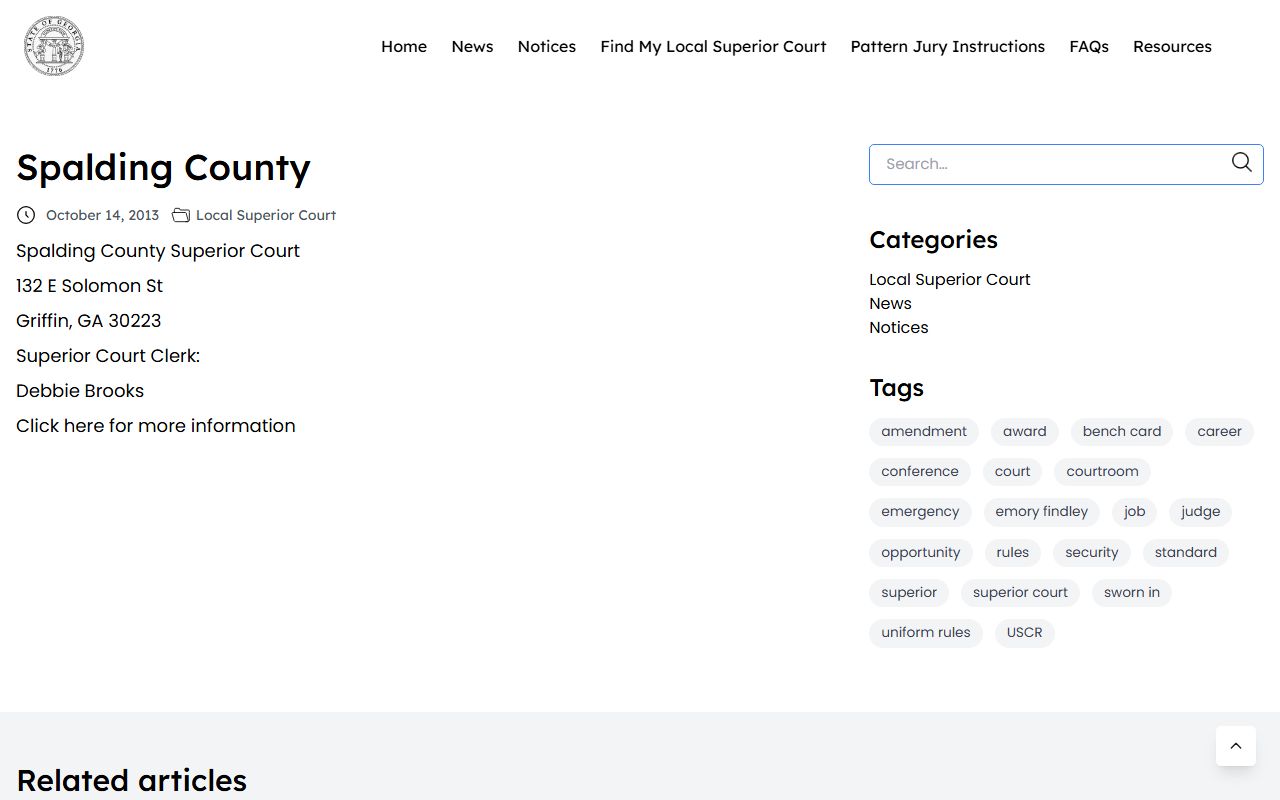Select the rules tag
1280x800 pixels.
(1013, 553)
